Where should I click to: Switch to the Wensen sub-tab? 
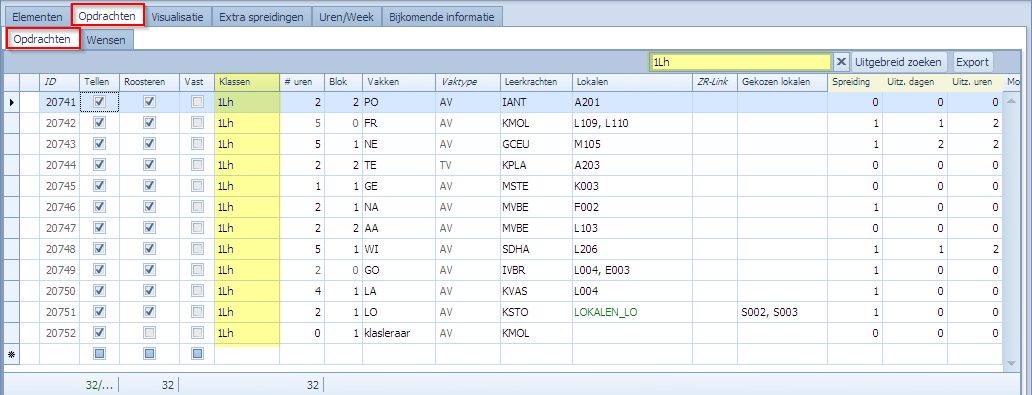click(x=107, y=40)
